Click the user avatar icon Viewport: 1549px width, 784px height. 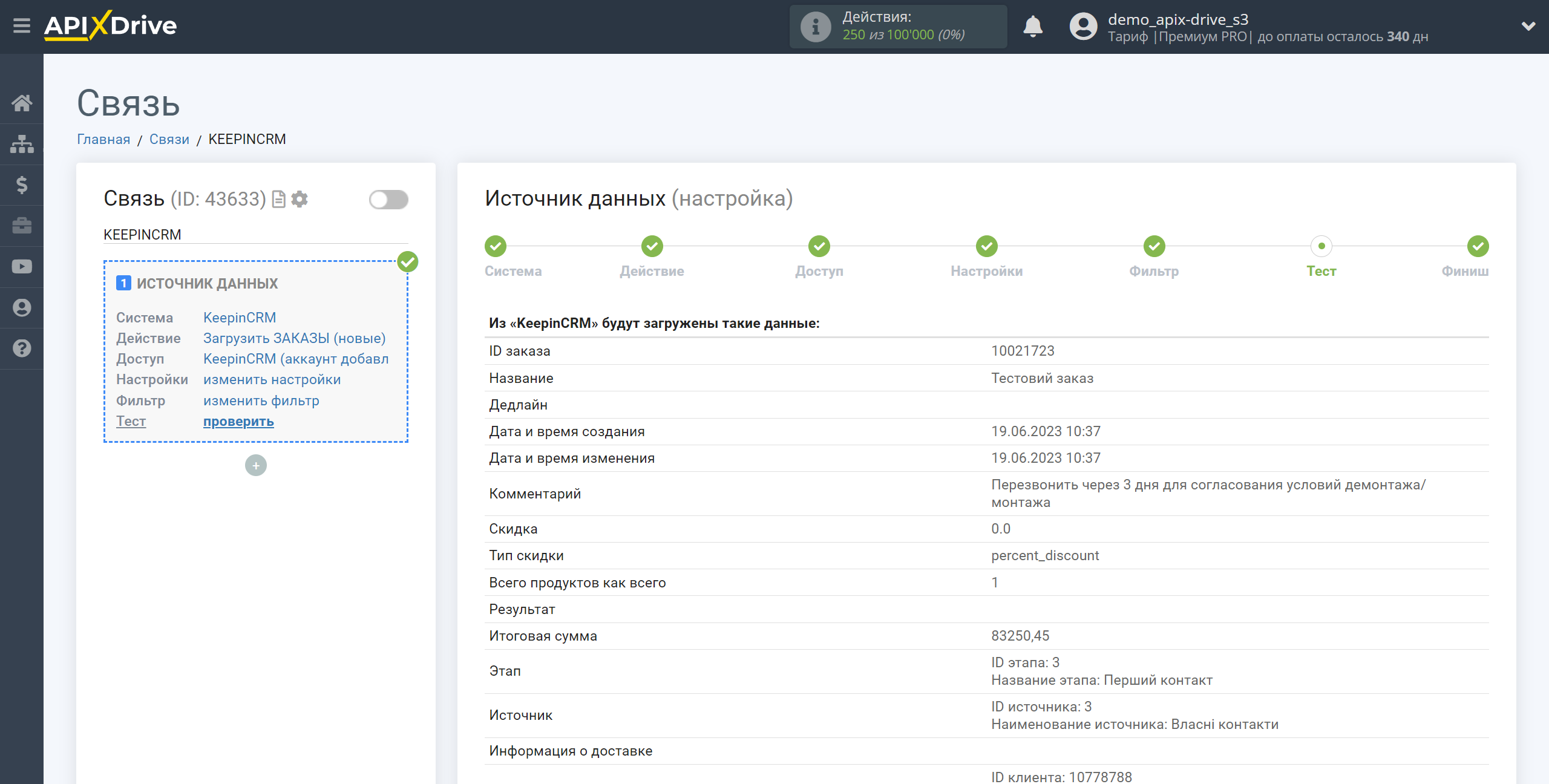tap(1083, 27)
